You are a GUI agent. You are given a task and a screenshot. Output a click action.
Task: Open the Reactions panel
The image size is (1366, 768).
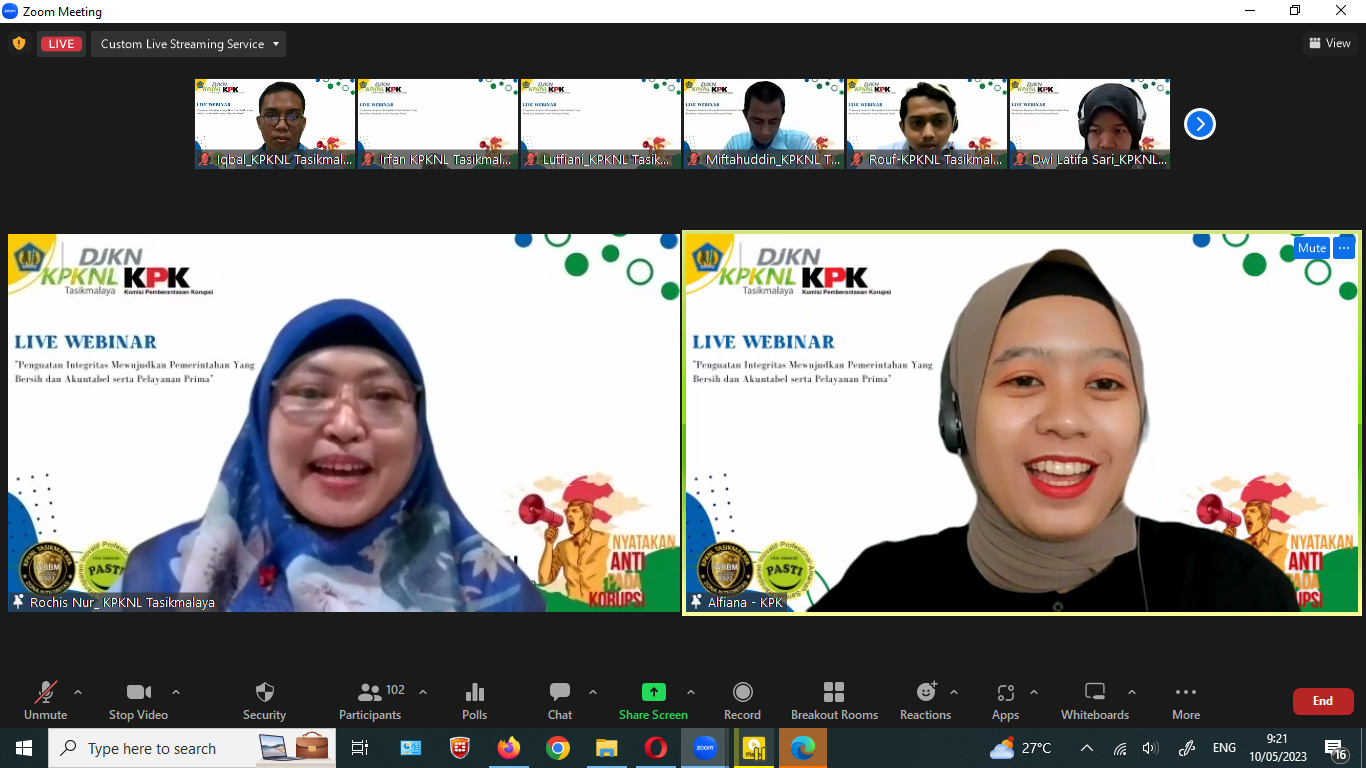point(925,700)
